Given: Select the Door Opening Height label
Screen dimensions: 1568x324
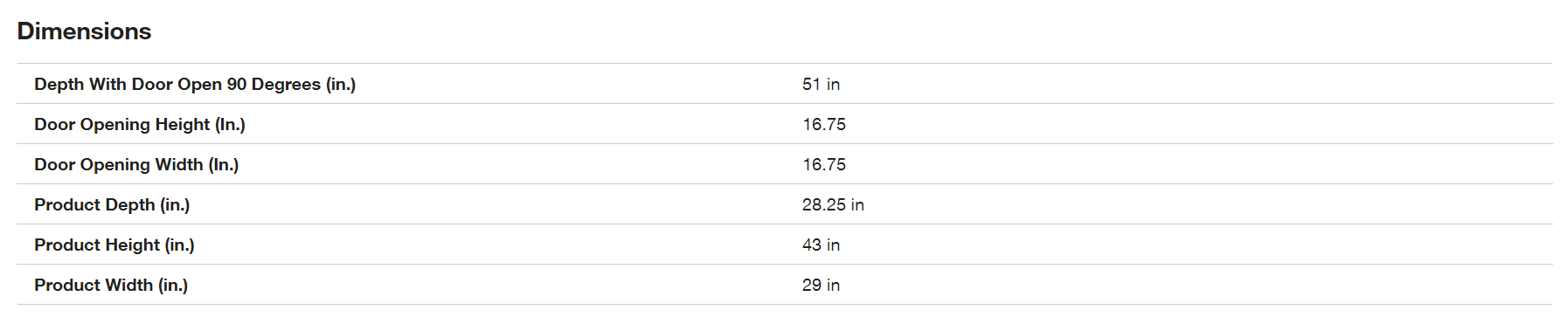Looking at the screenshot, I should pos(140,125).
